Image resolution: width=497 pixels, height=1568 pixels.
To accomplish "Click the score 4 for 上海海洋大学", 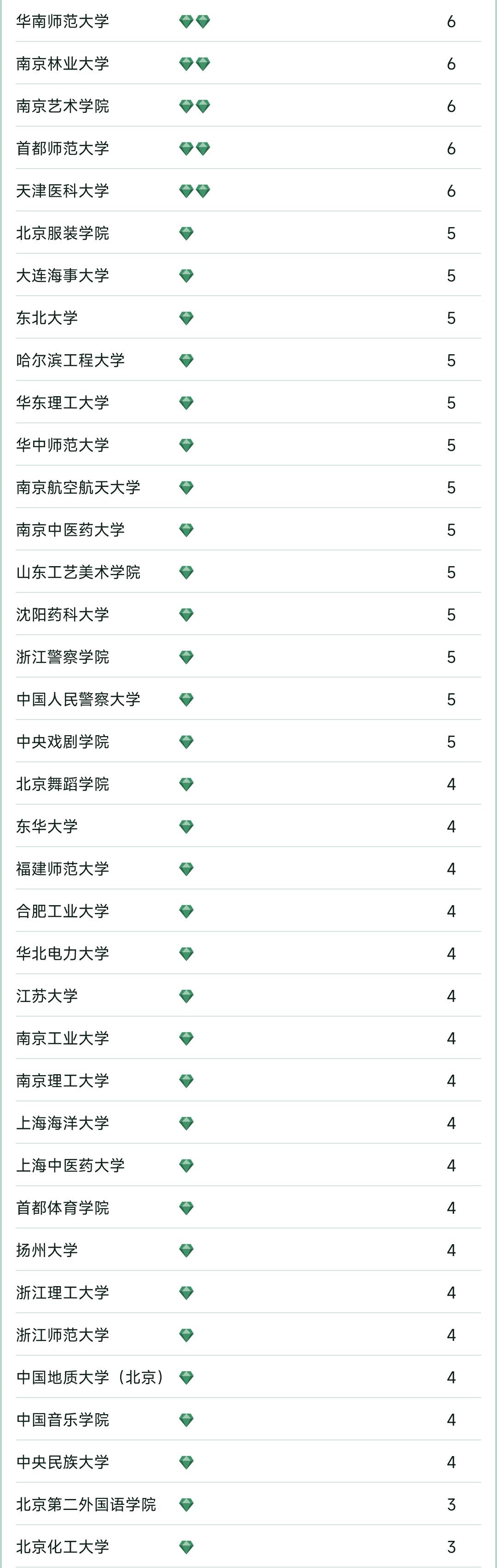I will click(x=451, y=1123).
